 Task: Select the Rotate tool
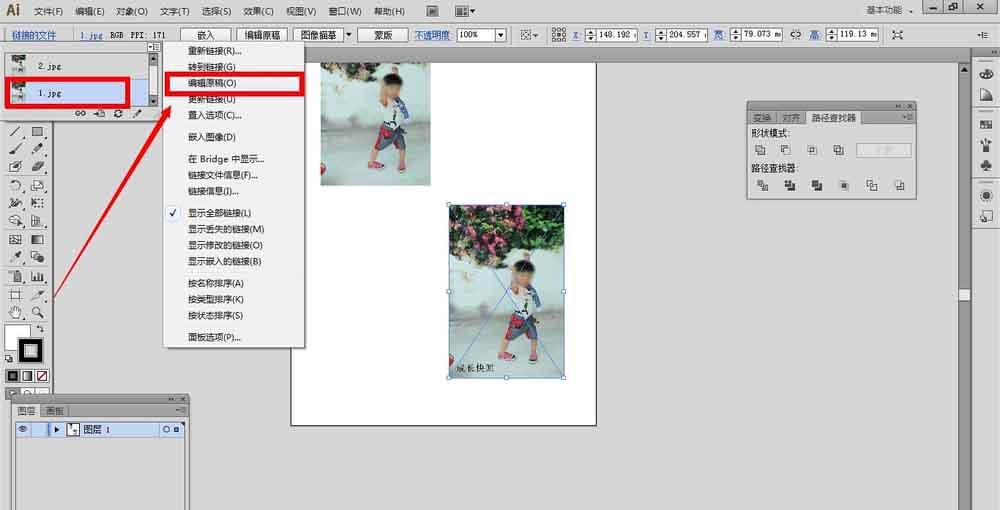[15, 186]
